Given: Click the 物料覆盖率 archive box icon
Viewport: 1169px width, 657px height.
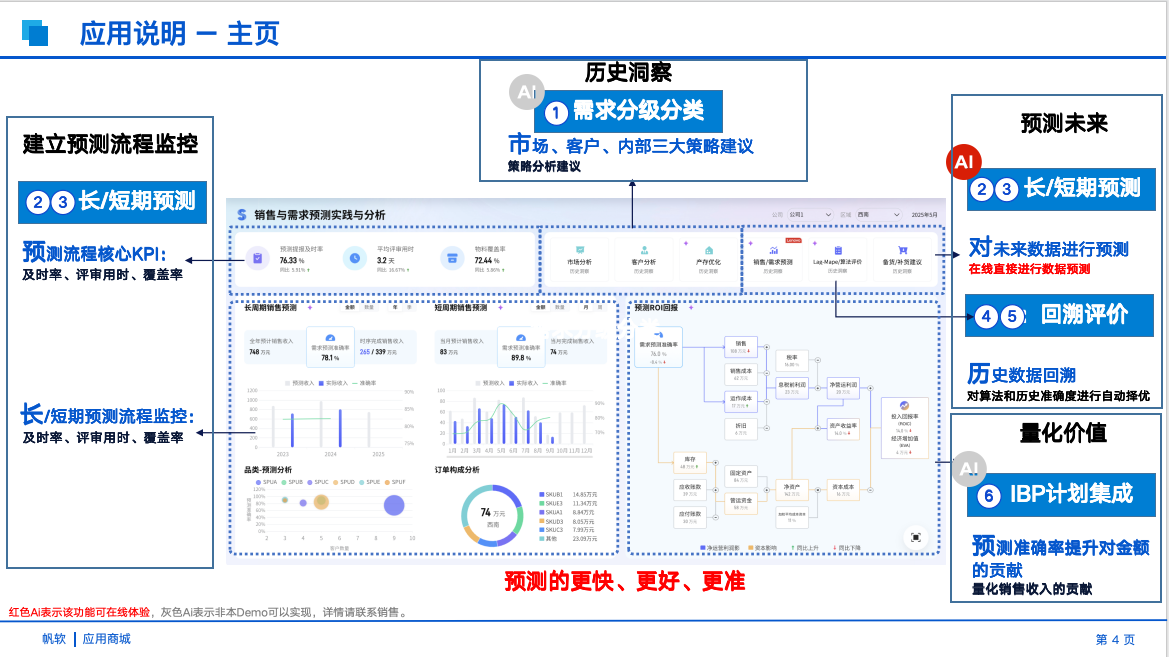Looking at the screenshot, I should click(452, 258).
